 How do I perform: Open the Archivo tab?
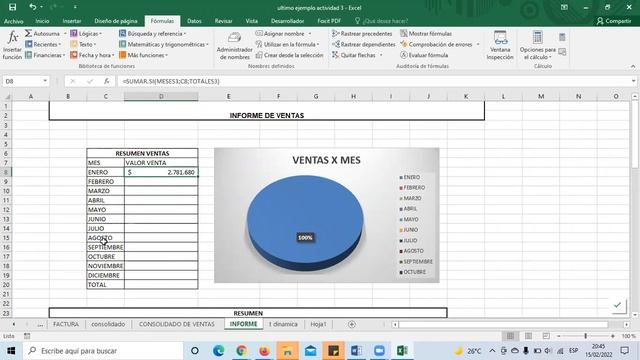[x=13, y=21]
